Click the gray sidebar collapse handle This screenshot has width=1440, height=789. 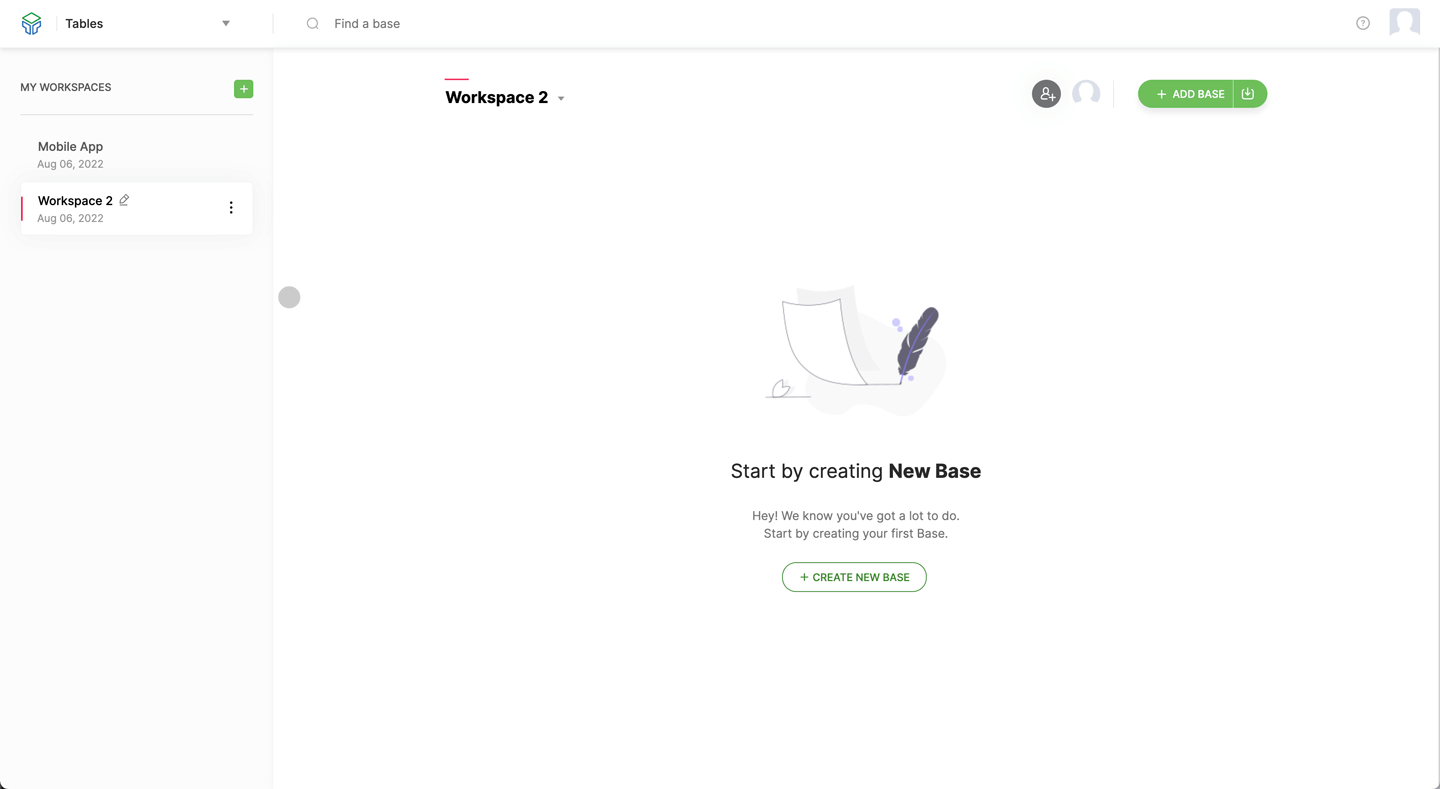coord(289,297)
